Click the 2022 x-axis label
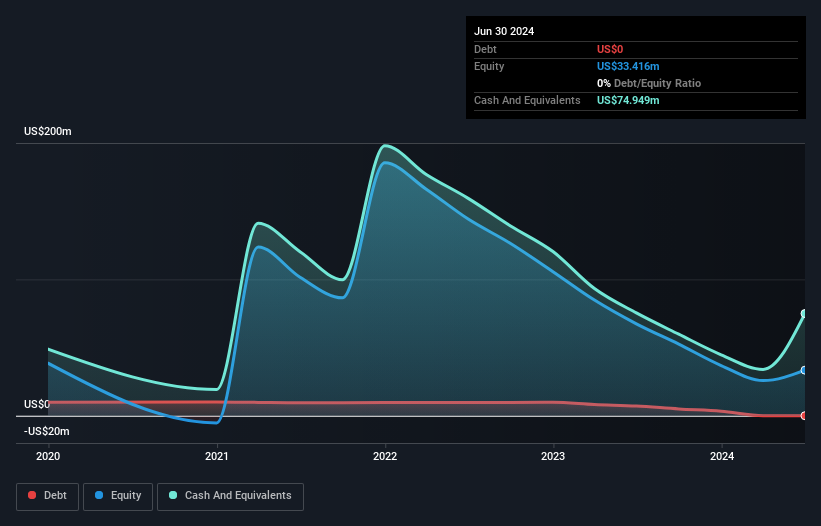The image size is (821, 526). [x=385, y=456]
